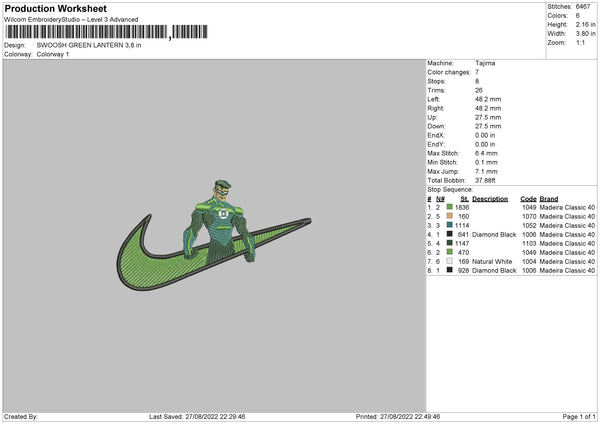Screen dimensions: 600x424
Task: Click the Right value '48.2 mm'
Action: (x=488, y=108)
